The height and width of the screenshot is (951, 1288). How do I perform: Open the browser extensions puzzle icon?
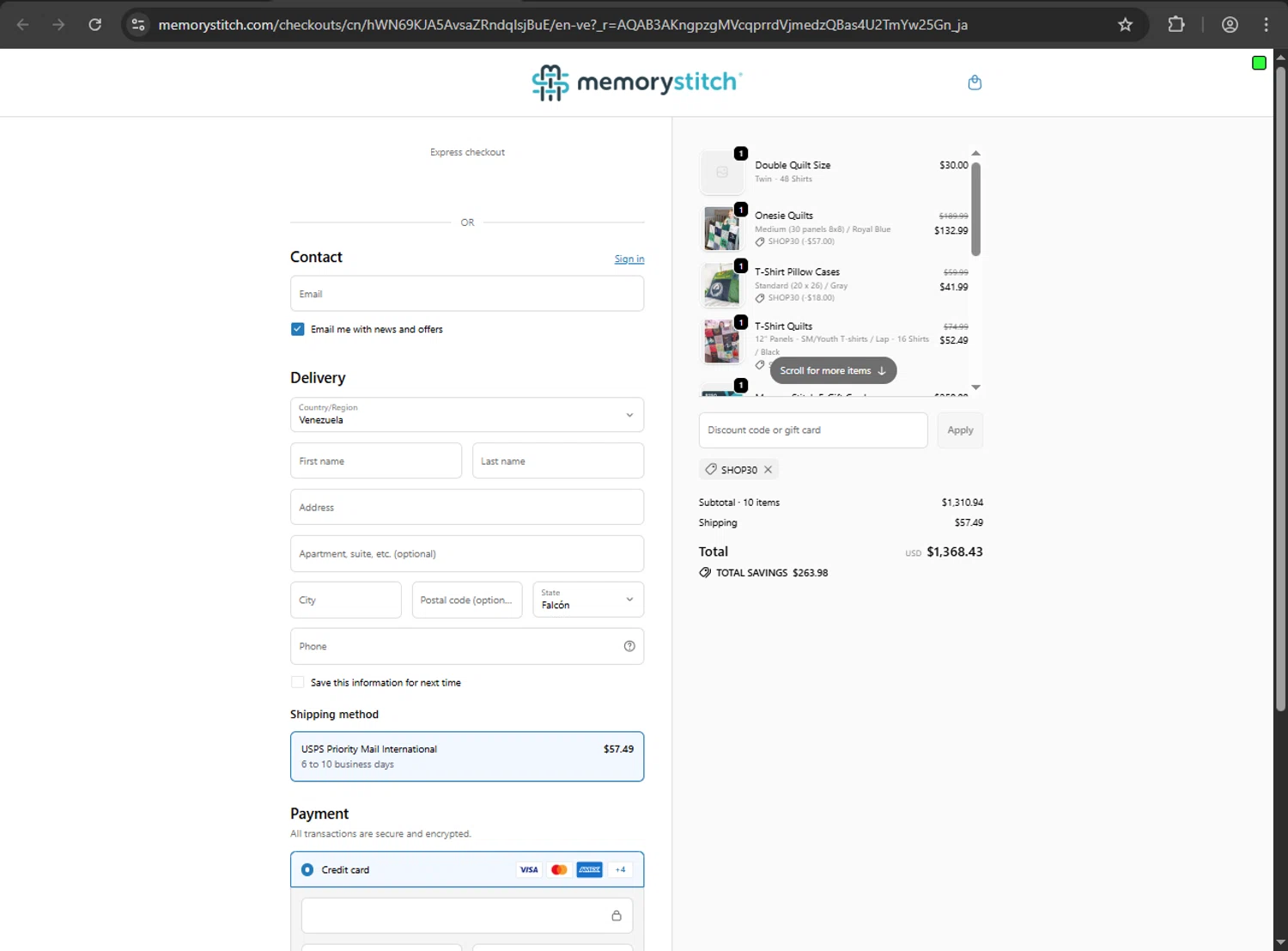point(1176,24)
